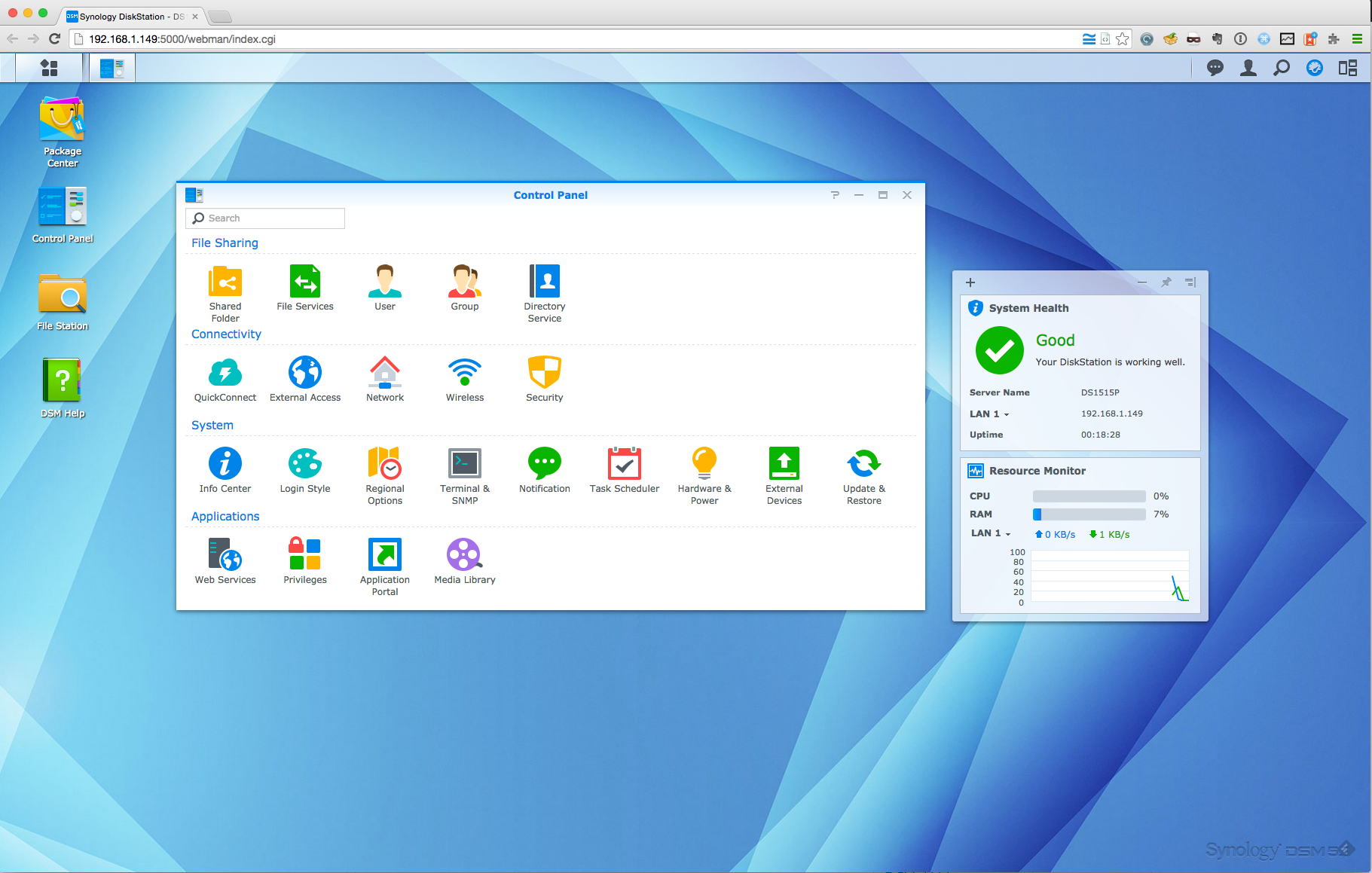Open Directory Service settings
Image resolution: width=1372 pixels, height=873 pixels.
(545, 293)
